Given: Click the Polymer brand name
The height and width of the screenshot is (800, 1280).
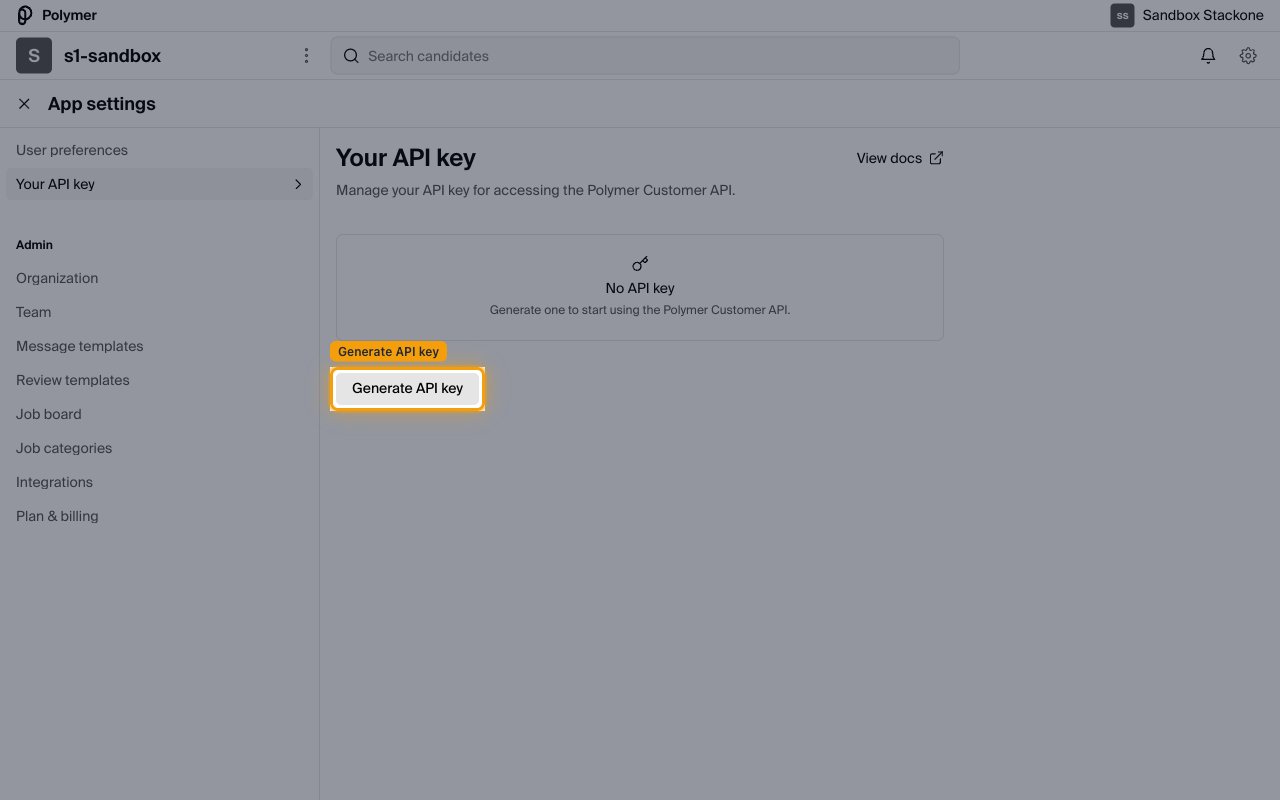Looking at the screenshot, I should pos(69,15).
